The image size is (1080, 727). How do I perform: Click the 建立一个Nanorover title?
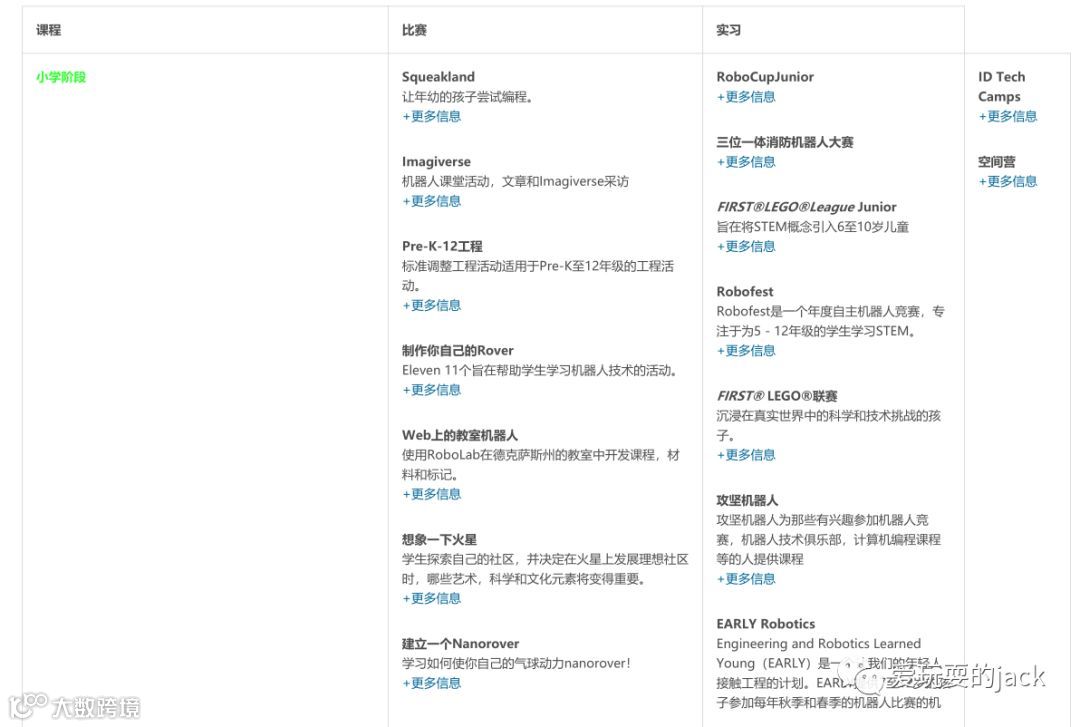click(x=461, y=644)
